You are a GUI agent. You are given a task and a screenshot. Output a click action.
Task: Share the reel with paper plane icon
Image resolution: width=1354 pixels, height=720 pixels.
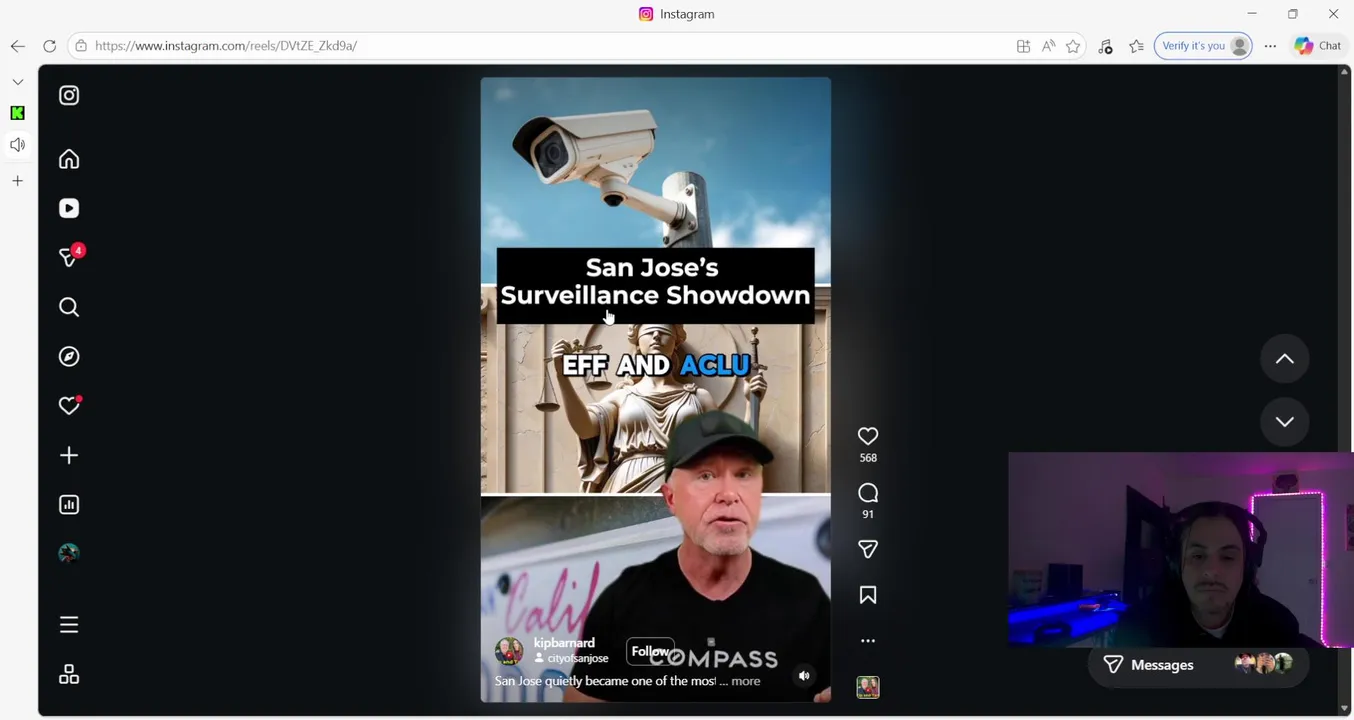coord(868,549)
